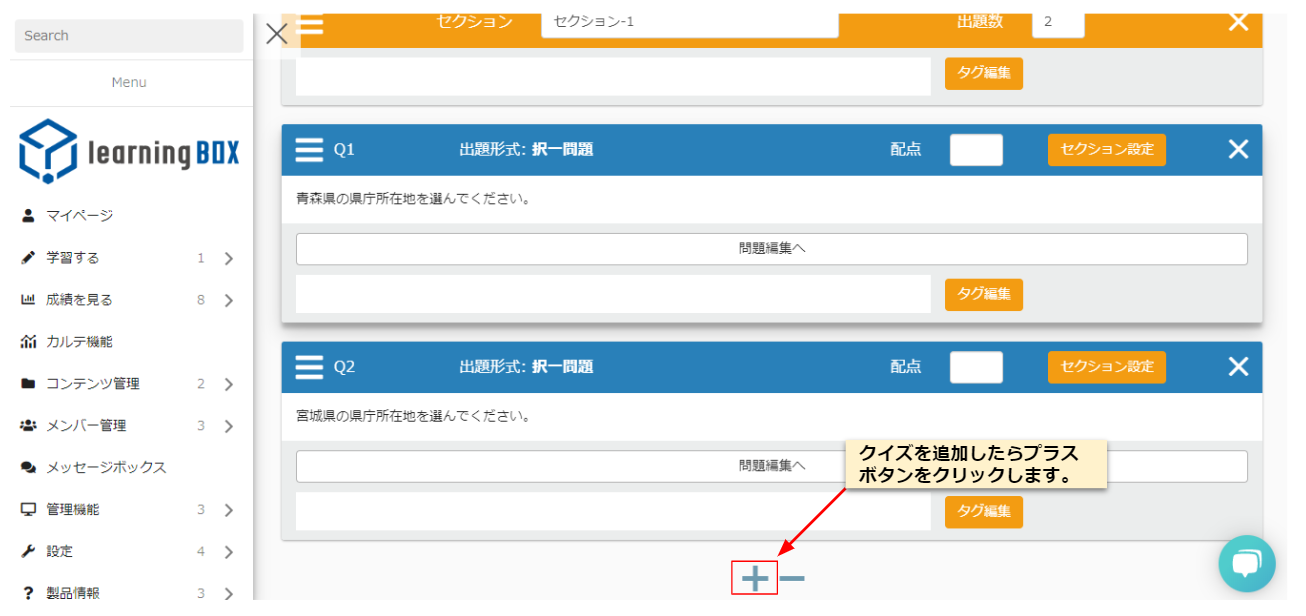
Task: Delete question Q2 with X icon
Action: [1238, 367]
